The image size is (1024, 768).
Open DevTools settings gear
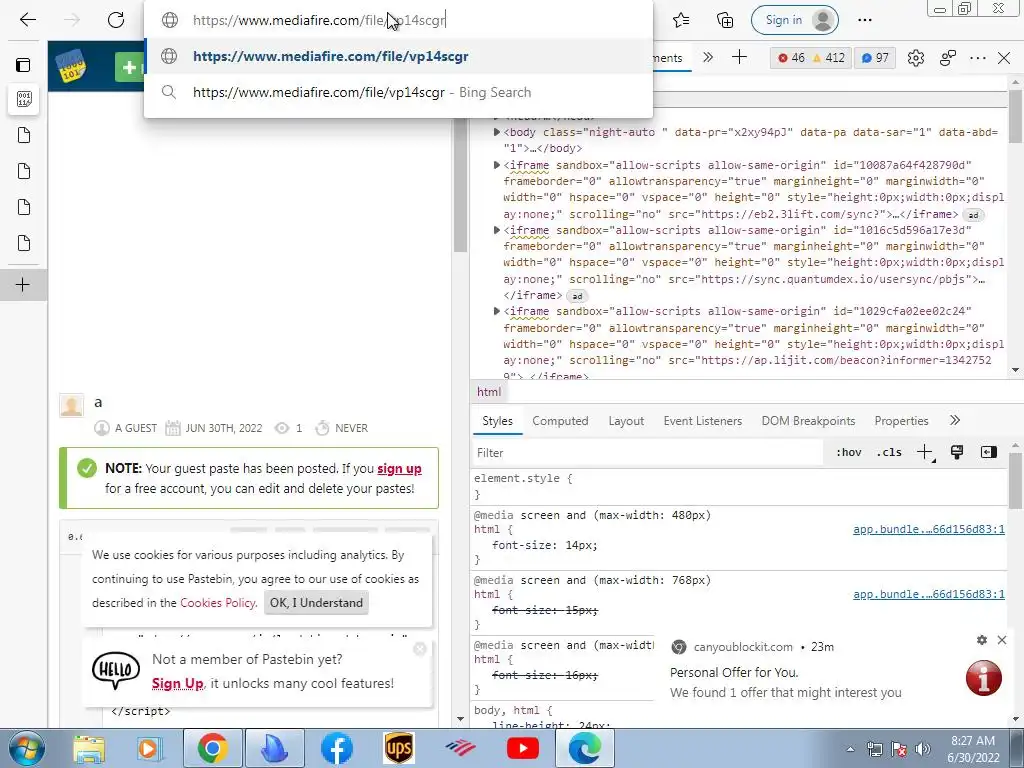pyautogui.click(x=916, y=58)
